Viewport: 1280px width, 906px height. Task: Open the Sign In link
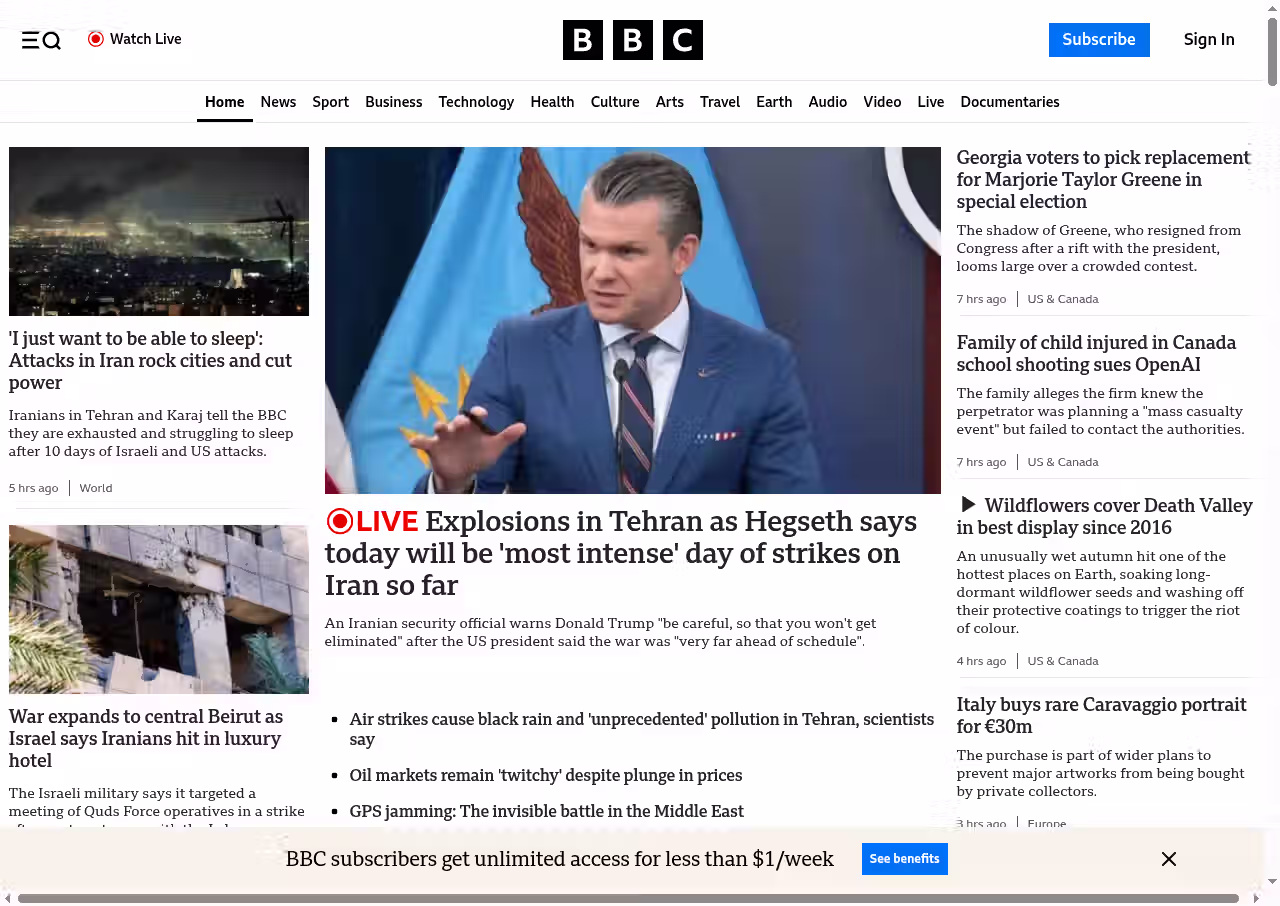point(1208,40)
